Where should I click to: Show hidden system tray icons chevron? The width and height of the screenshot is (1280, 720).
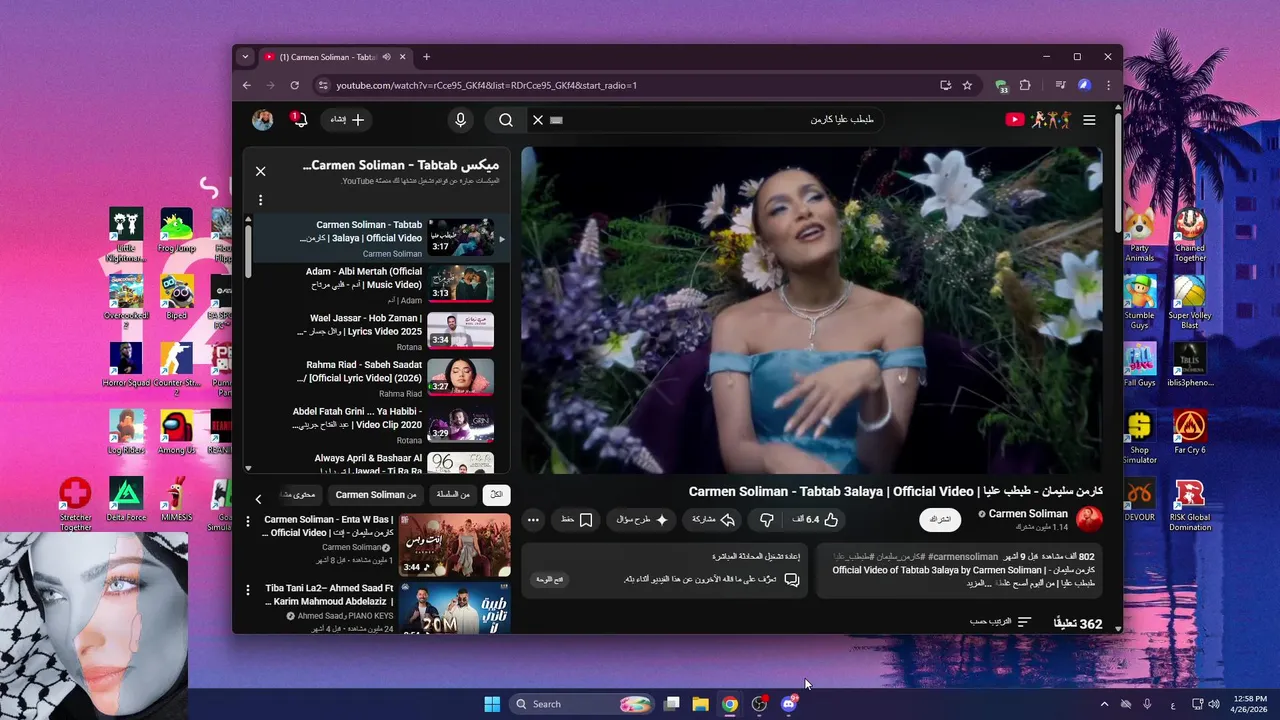(1104, 704)
